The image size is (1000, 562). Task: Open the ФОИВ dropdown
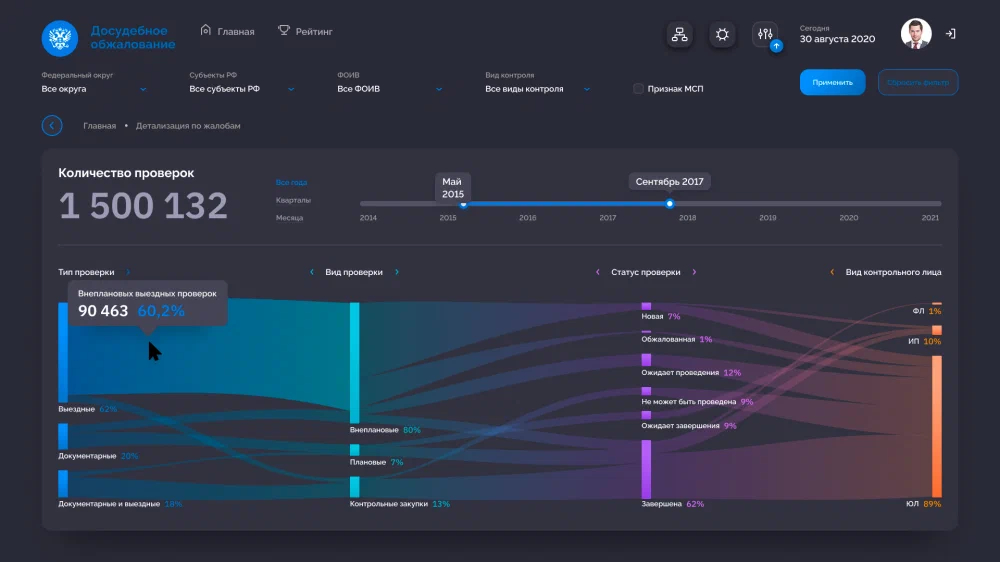pyautogui.click(x=390, y=89)
